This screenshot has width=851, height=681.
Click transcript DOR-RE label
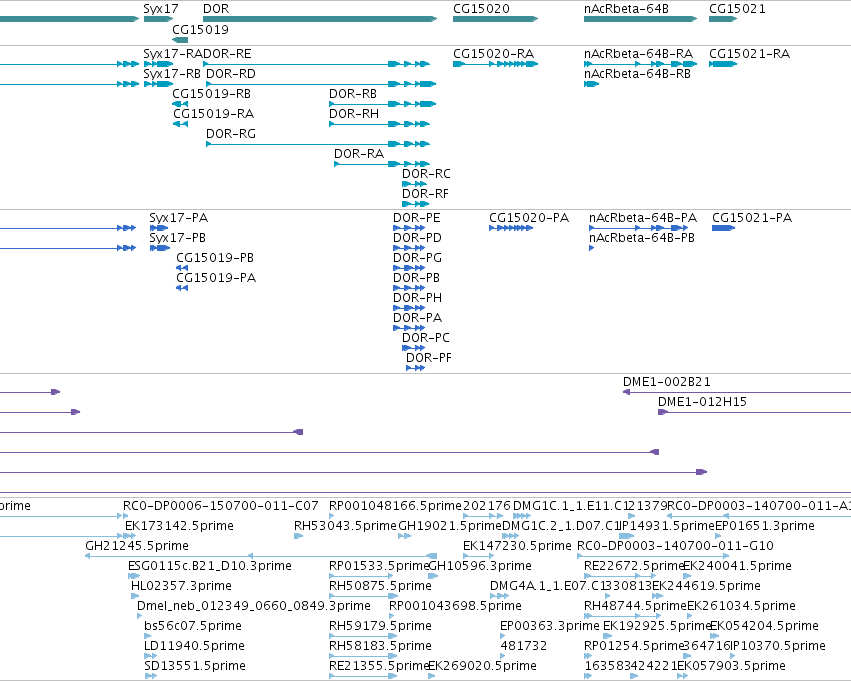click(x=227, y=54)
